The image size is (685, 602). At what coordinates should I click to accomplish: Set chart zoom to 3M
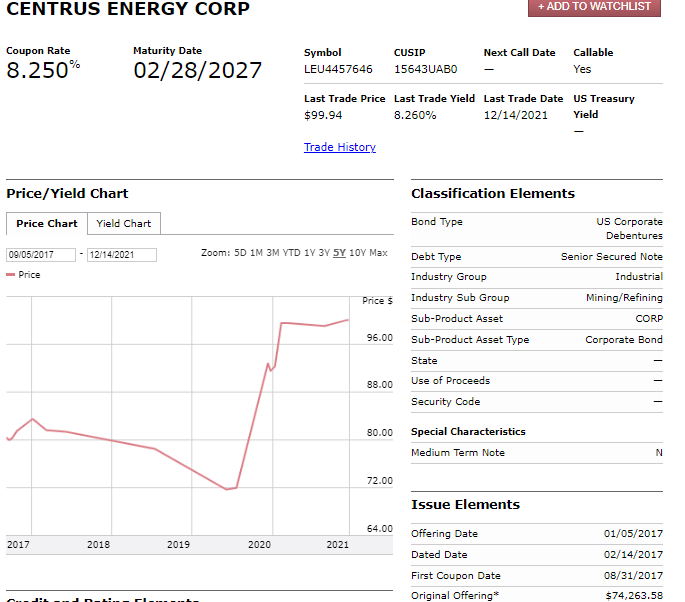pyautogui.click(x=273, y=253)
